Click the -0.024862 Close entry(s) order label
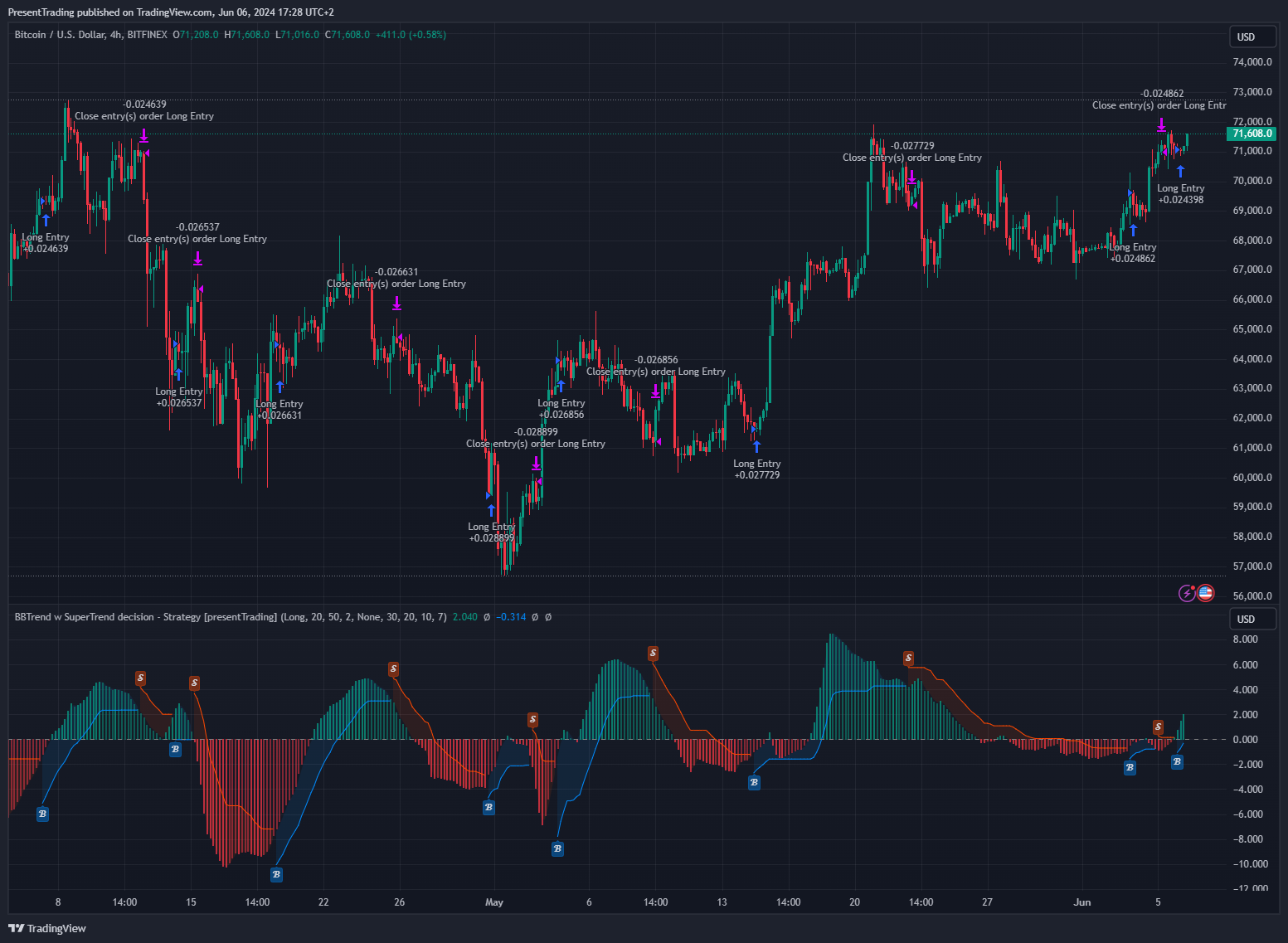Viewport: 1288px width, 943px height. click(x=1159, y=100)
